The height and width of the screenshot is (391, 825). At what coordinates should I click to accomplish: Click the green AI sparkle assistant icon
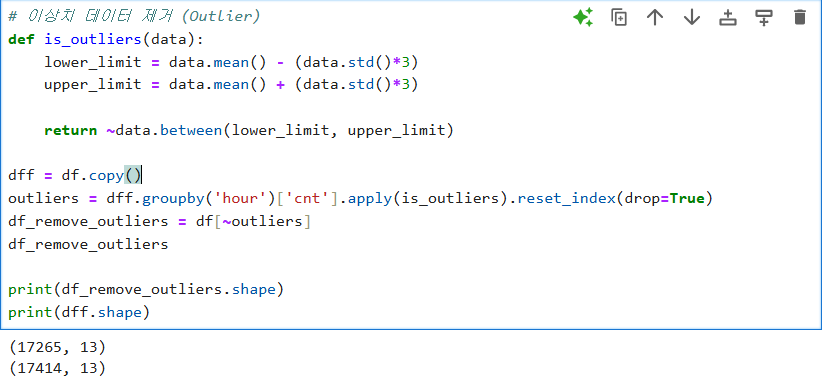pos(583,17)
